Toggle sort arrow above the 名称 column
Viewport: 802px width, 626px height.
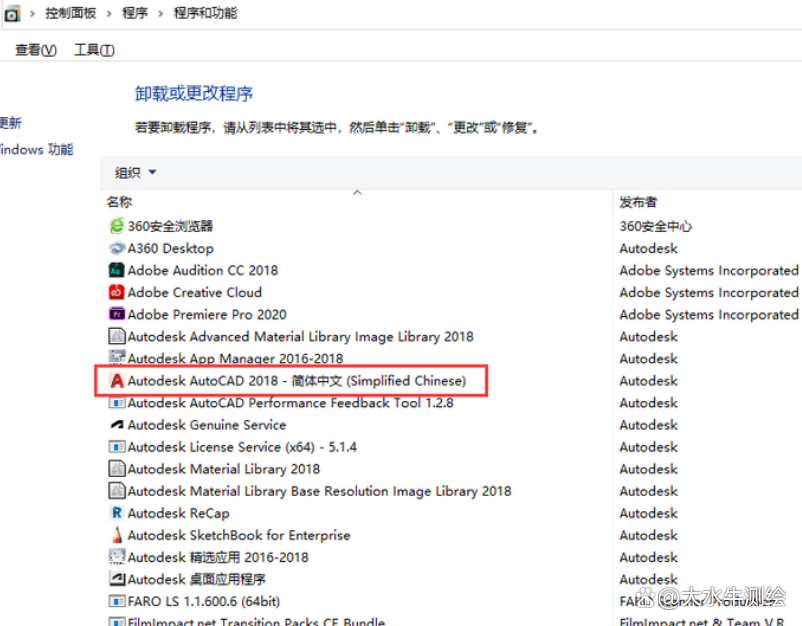pyautogui.click(x=358, y=193)
